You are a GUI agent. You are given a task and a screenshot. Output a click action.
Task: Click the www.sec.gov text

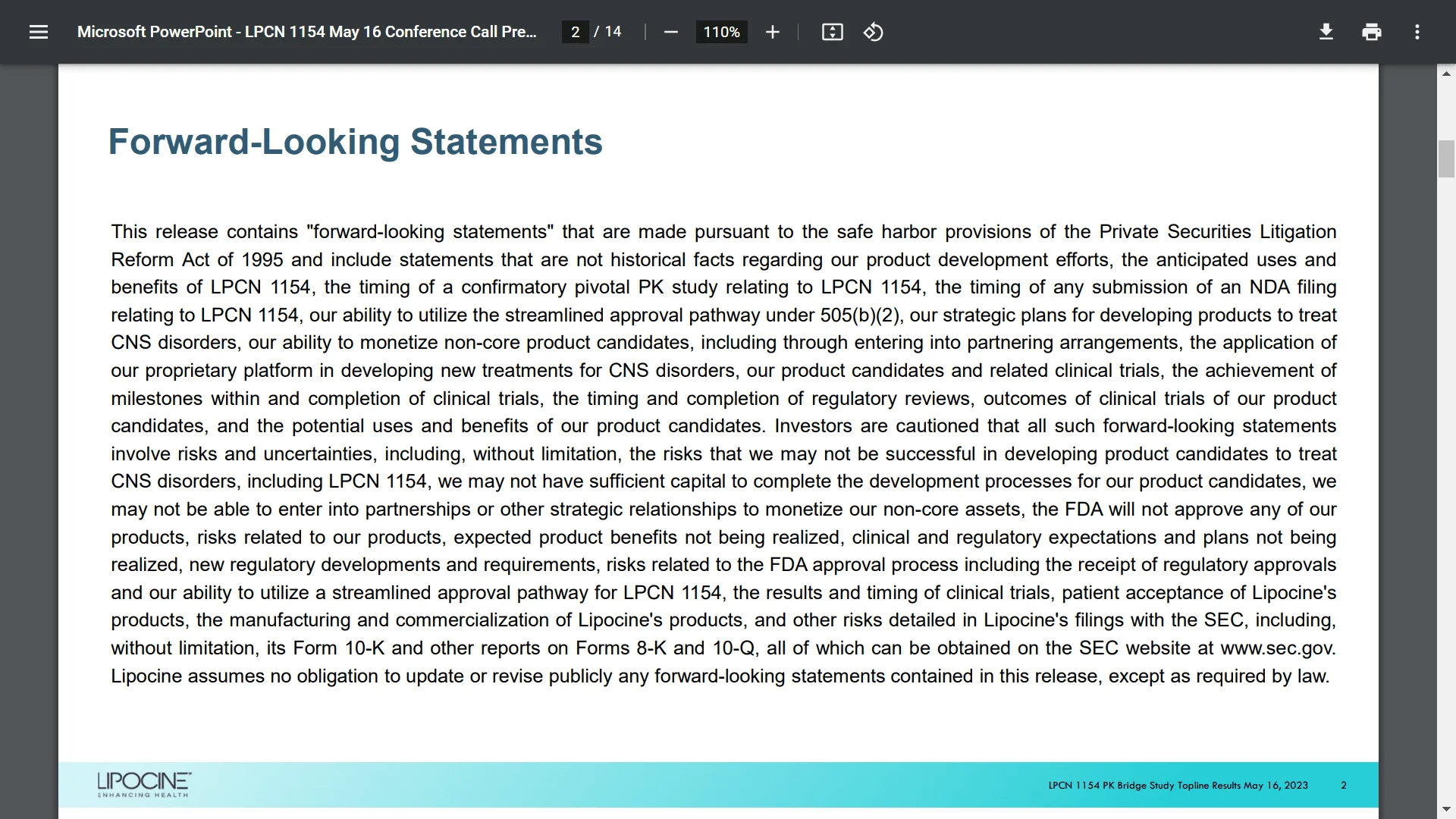1278,648
